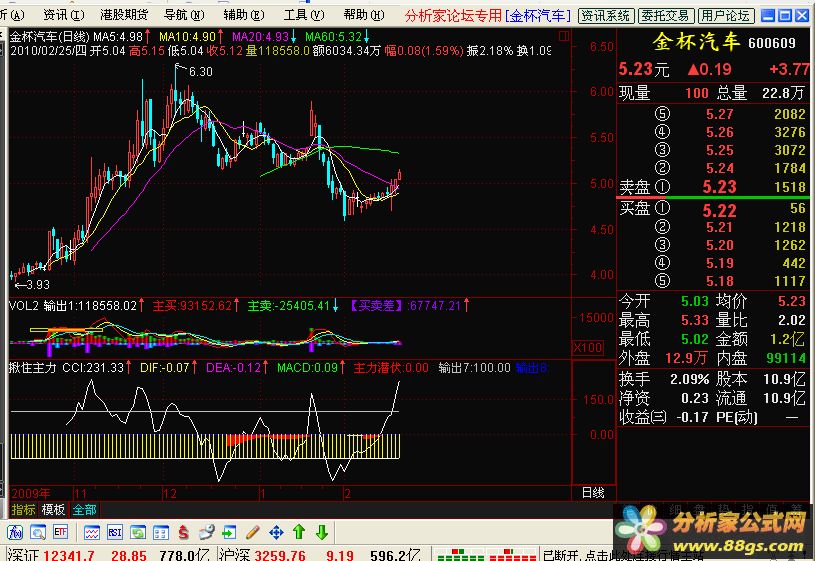The width and height of the screenshot is (815, 561).
Task: Switch to the 全部 tab
Action: coord(84,510)
